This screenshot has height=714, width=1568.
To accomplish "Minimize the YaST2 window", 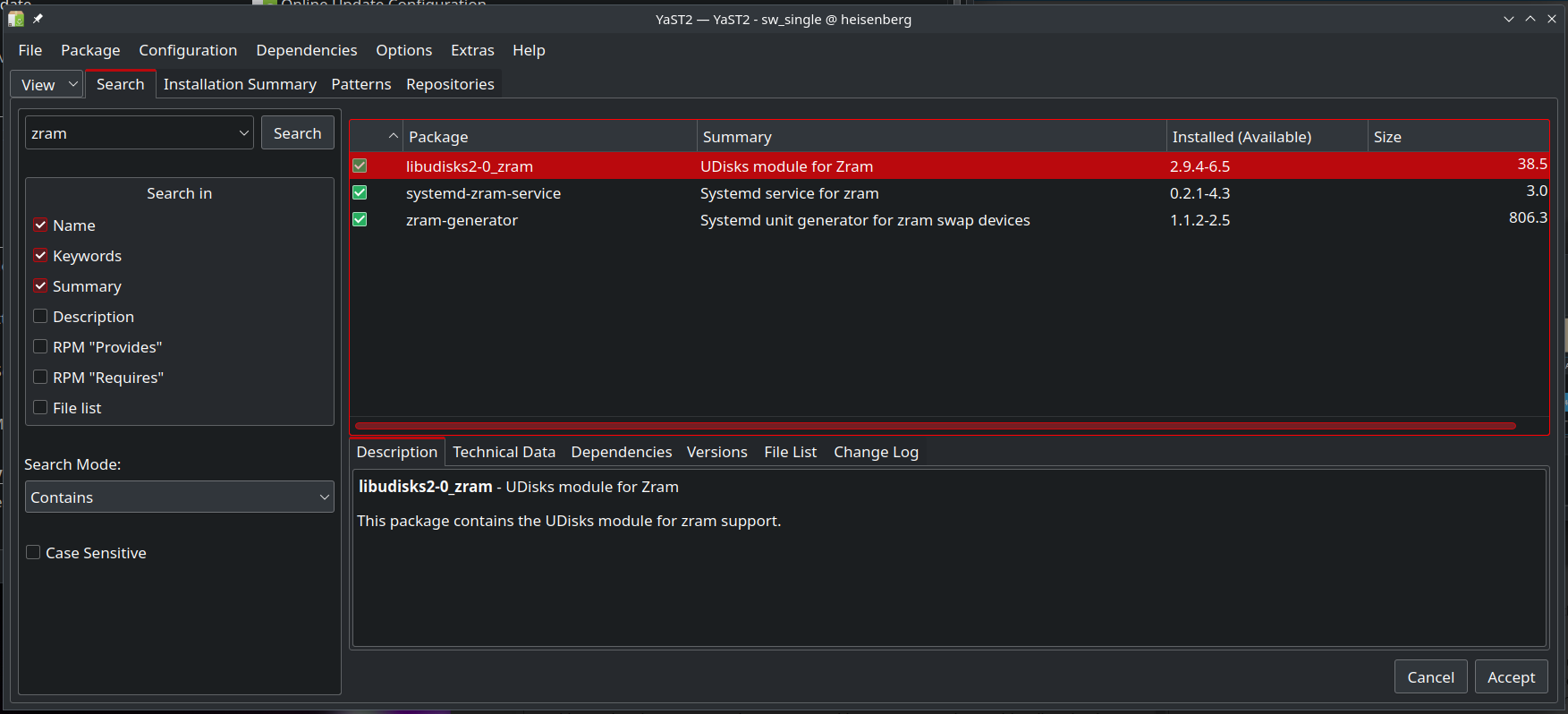I will pos(1509,19).
